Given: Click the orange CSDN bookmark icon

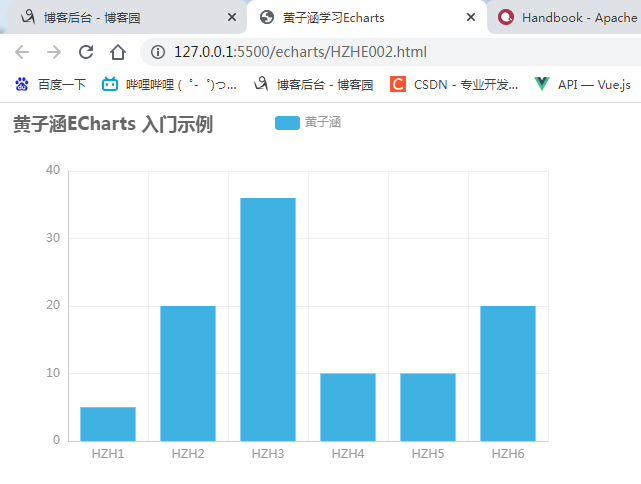Looking at the screenshot, I should click(x=398, y=85).
